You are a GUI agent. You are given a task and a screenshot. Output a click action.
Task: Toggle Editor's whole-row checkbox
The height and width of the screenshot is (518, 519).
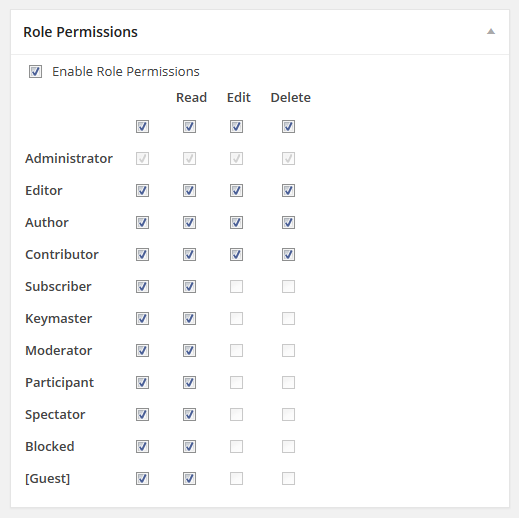pyautogui.click(x=142, y=191)
